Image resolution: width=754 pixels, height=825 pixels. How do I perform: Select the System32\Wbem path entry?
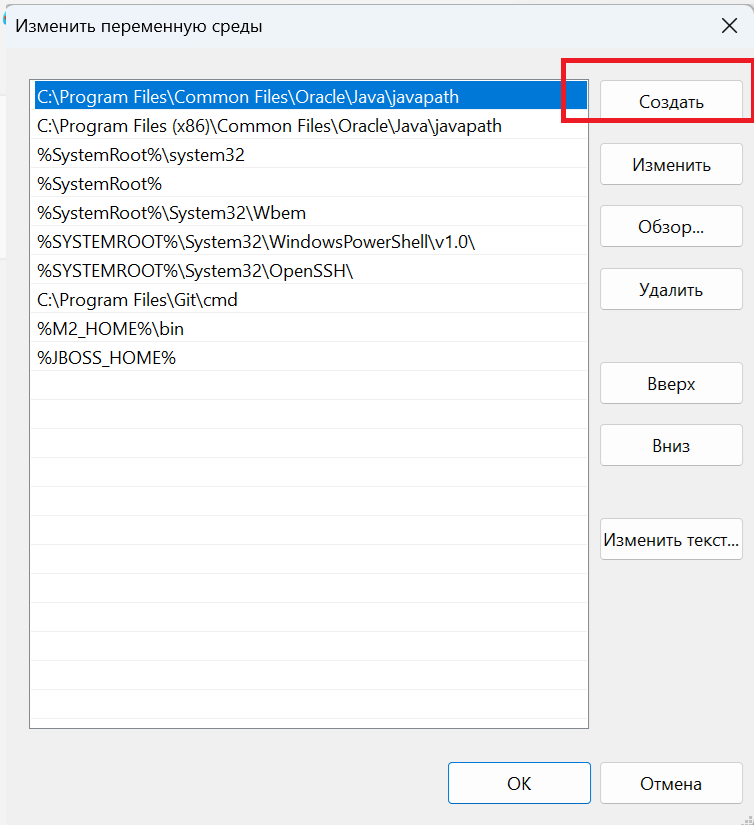tap(171, 213)
